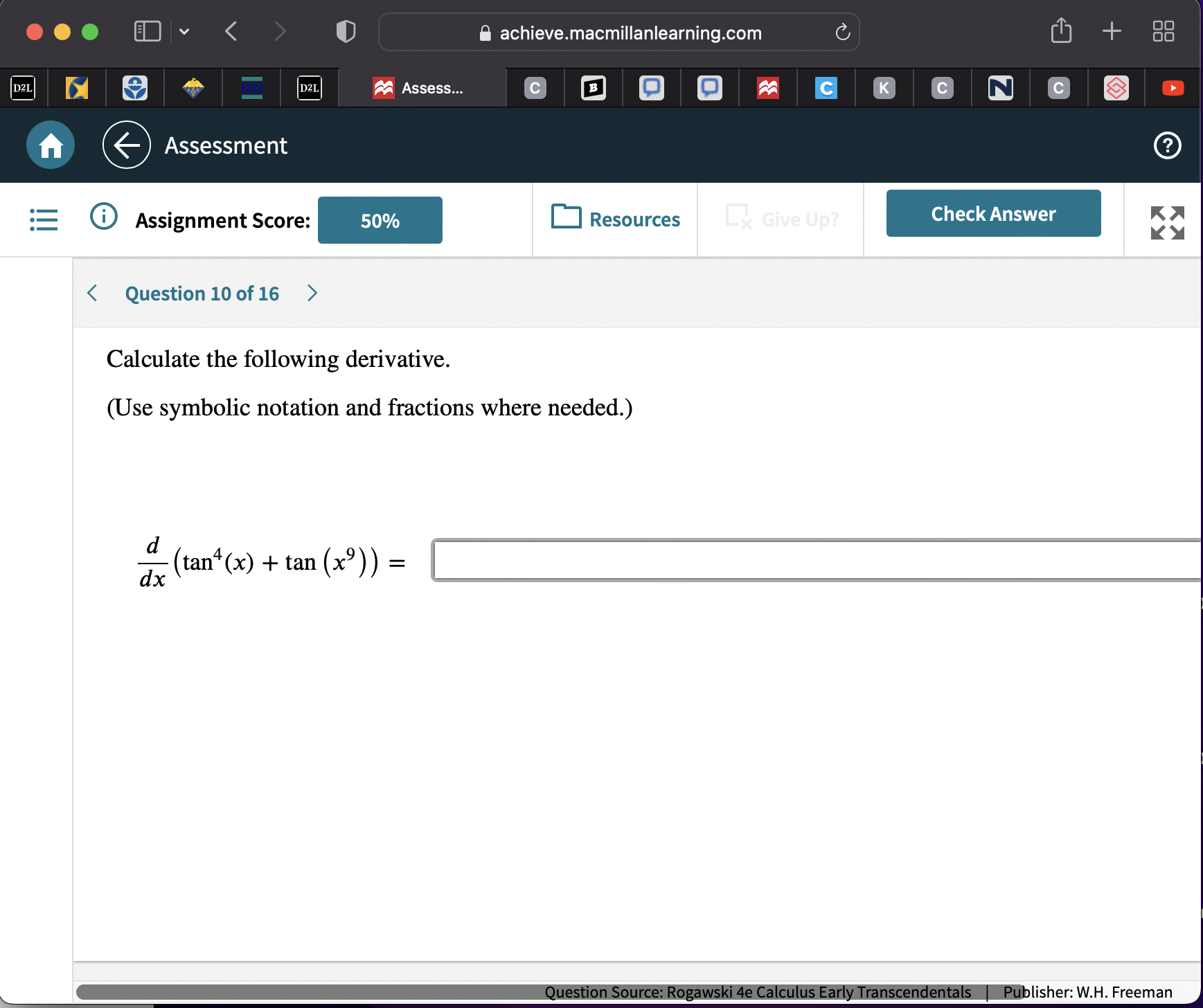Open the question list sidebar icon
Image resolution: width=1203 pixels, height=1008 pixels.
pyautogui.click(x=43, y=219)
